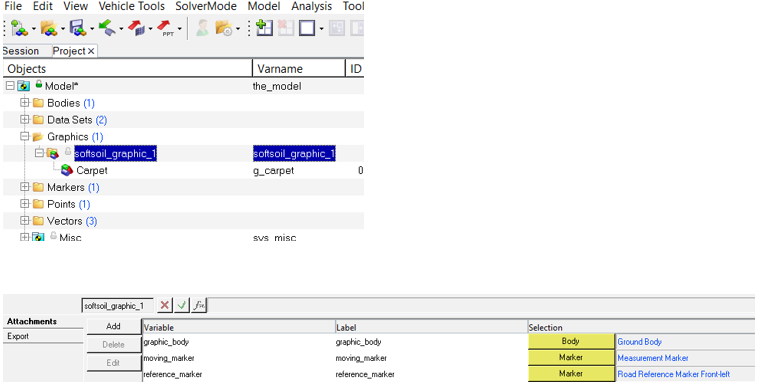Screen dimensions: 760x385
Task: Click the Page Layout square icon
Action: click(x=307, y=28)
